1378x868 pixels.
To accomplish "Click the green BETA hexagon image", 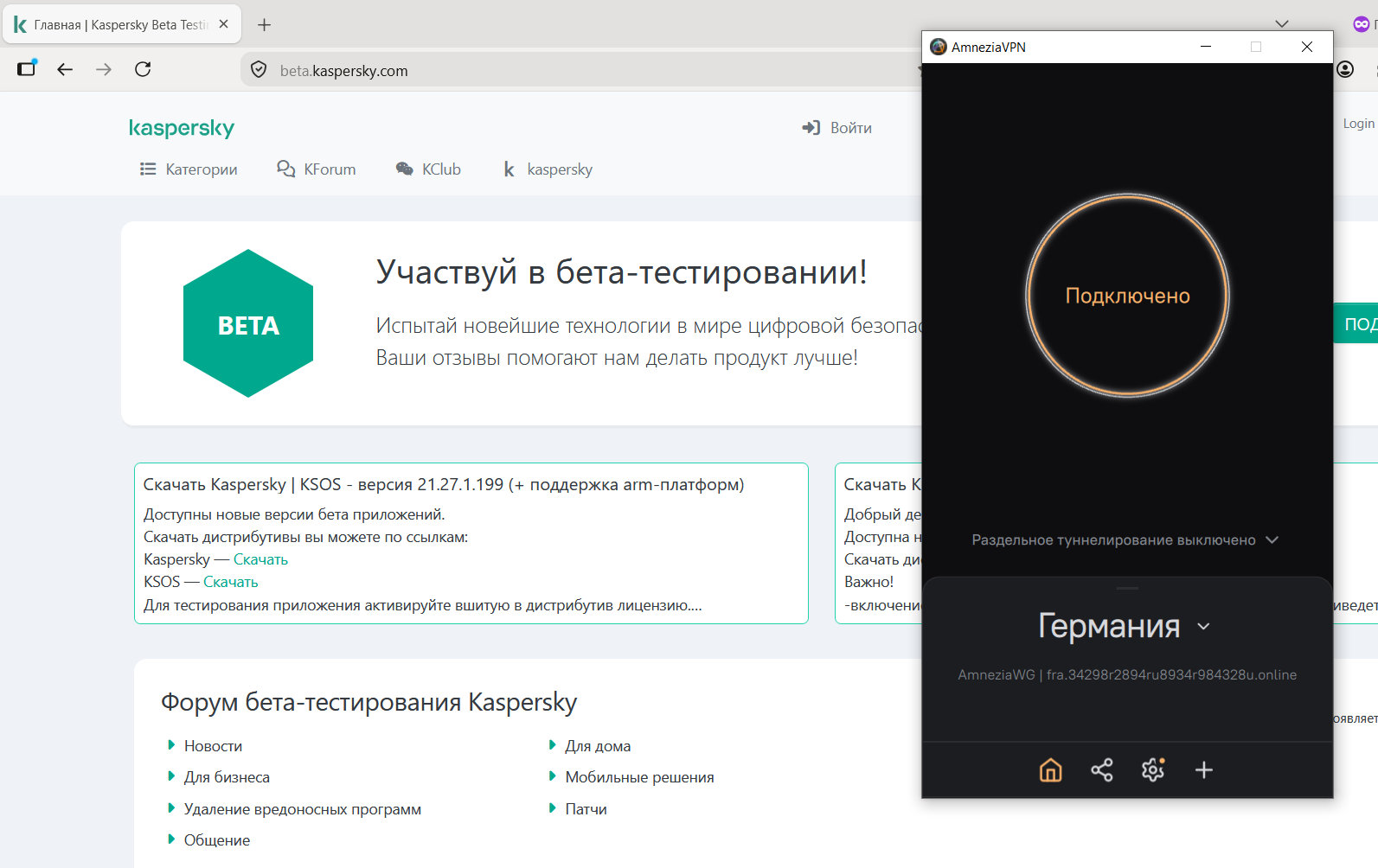I will [x=248, y=323].
